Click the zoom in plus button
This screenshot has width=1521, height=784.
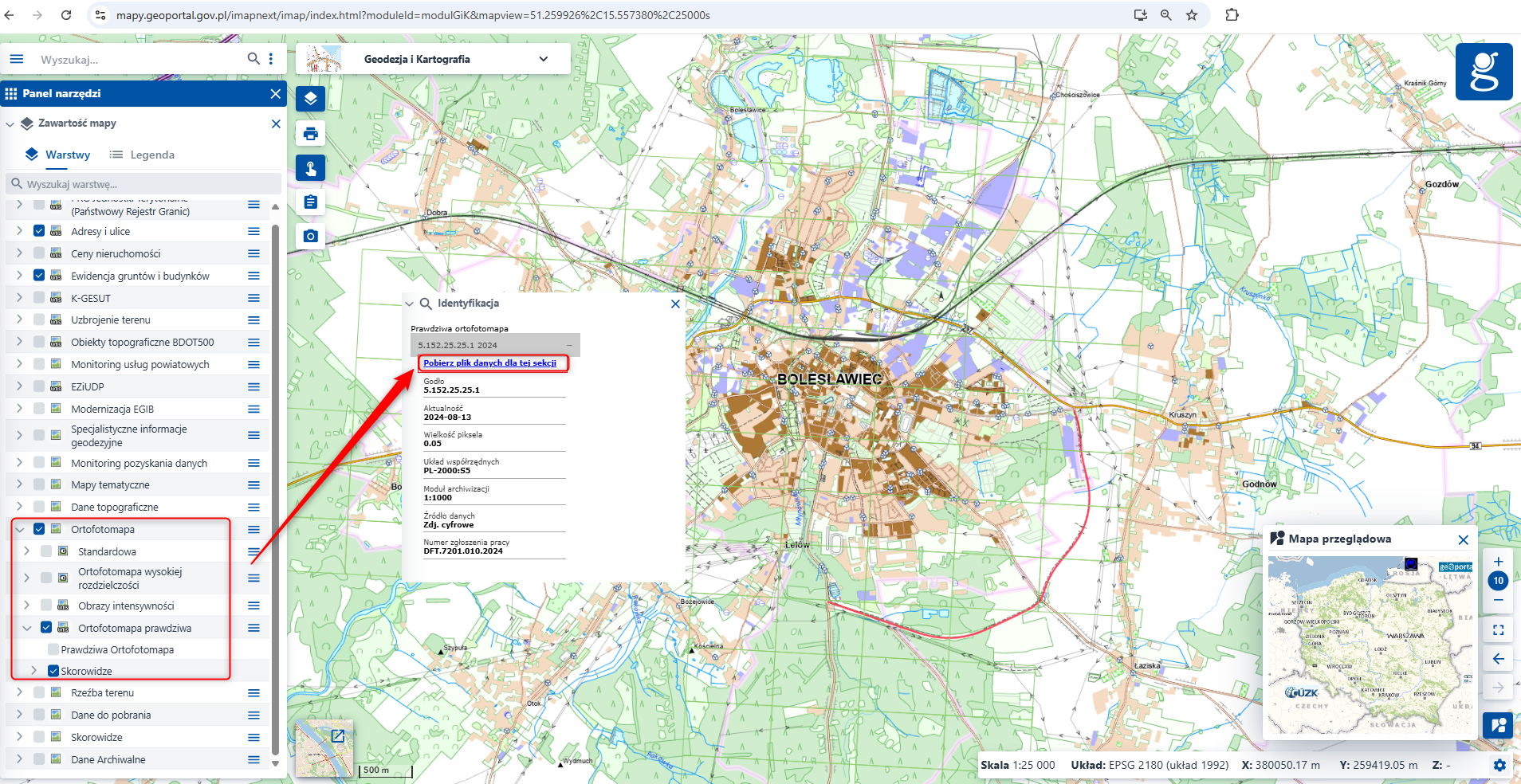(x=1498, y=562)
